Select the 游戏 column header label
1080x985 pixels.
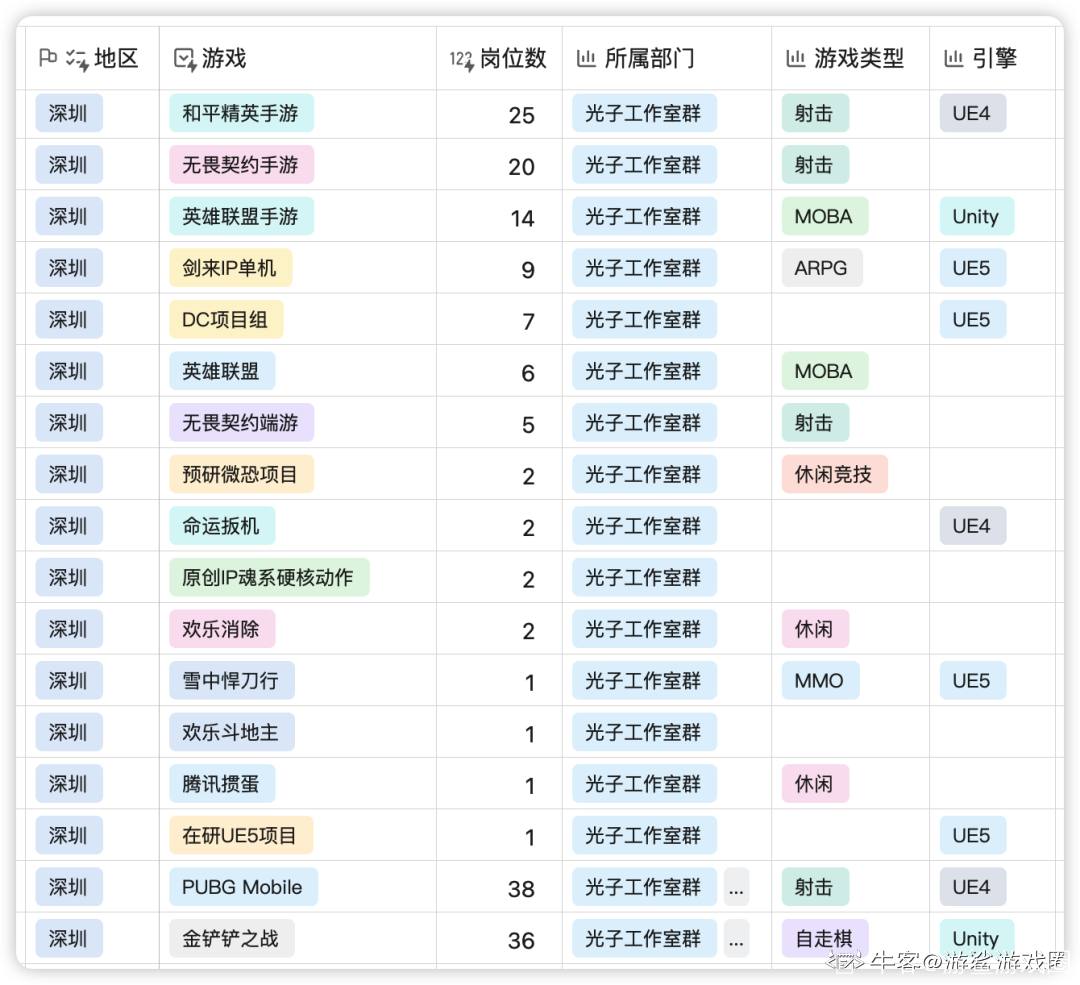224,59
